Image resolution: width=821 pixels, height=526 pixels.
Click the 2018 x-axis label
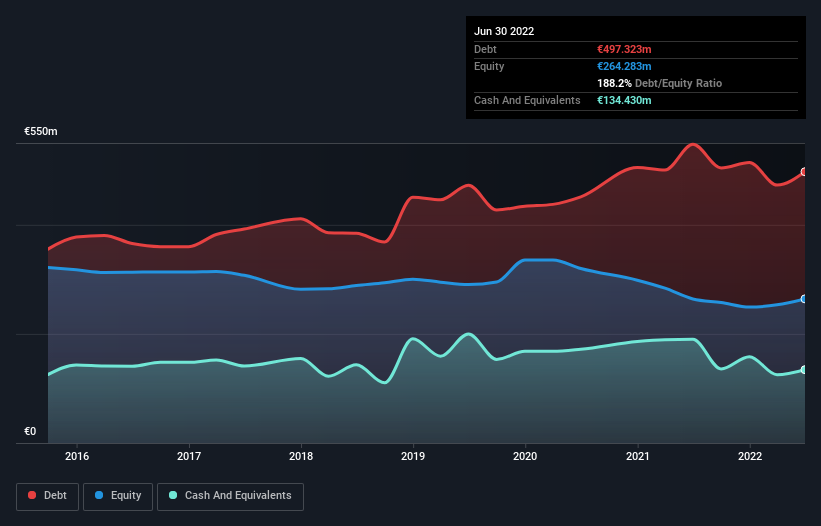pyautogui.click(x=301, y=456)
